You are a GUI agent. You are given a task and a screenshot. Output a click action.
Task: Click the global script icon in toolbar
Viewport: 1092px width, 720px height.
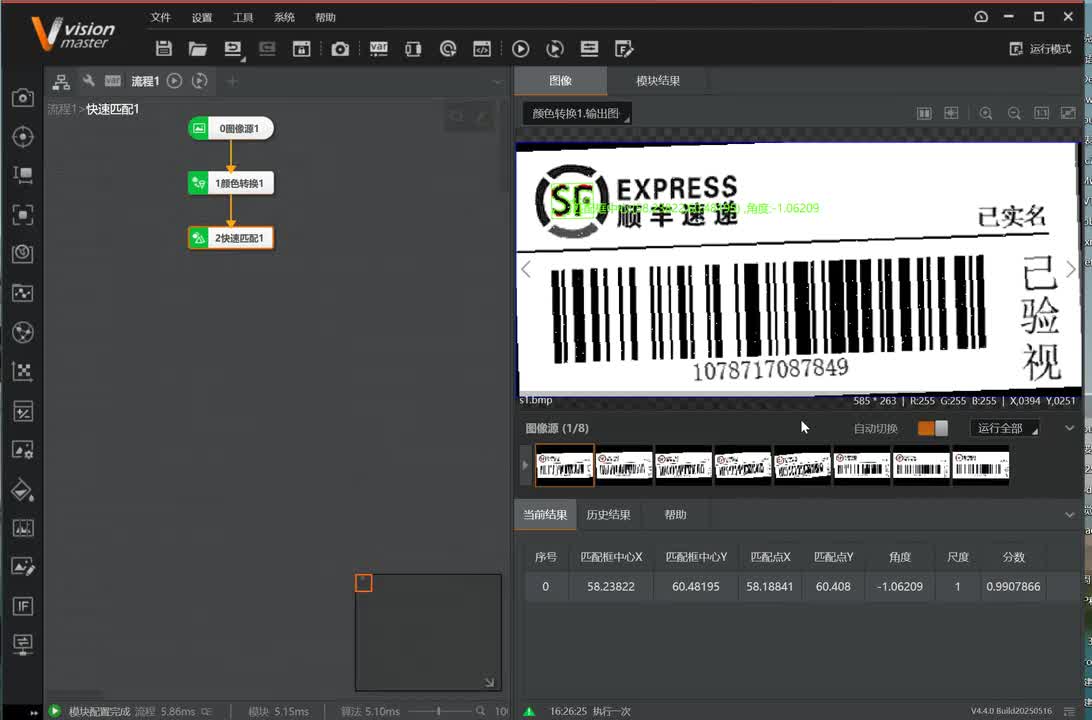click(482, 49)
